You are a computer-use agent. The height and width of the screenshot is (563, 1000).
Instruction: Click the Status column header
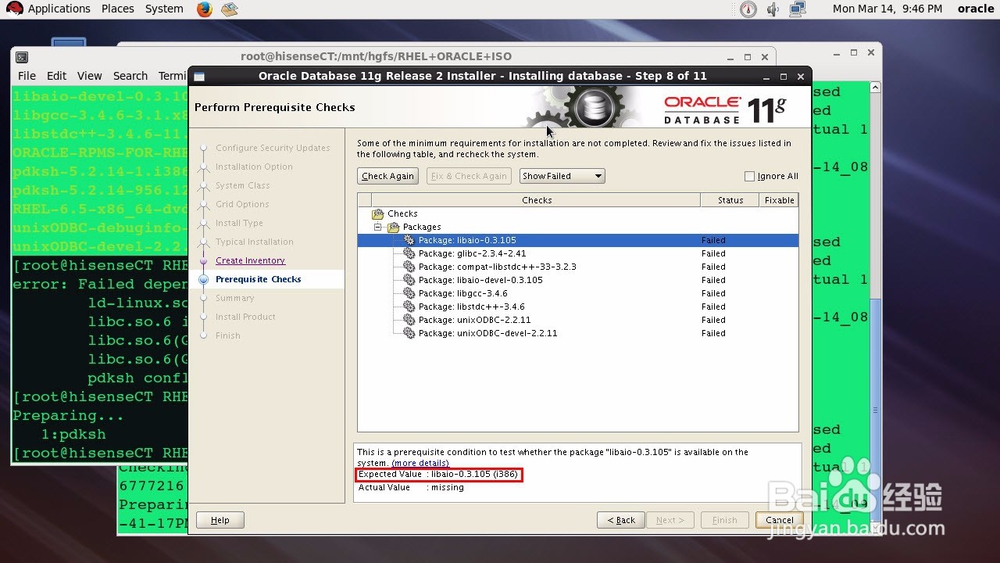[730, 200]
